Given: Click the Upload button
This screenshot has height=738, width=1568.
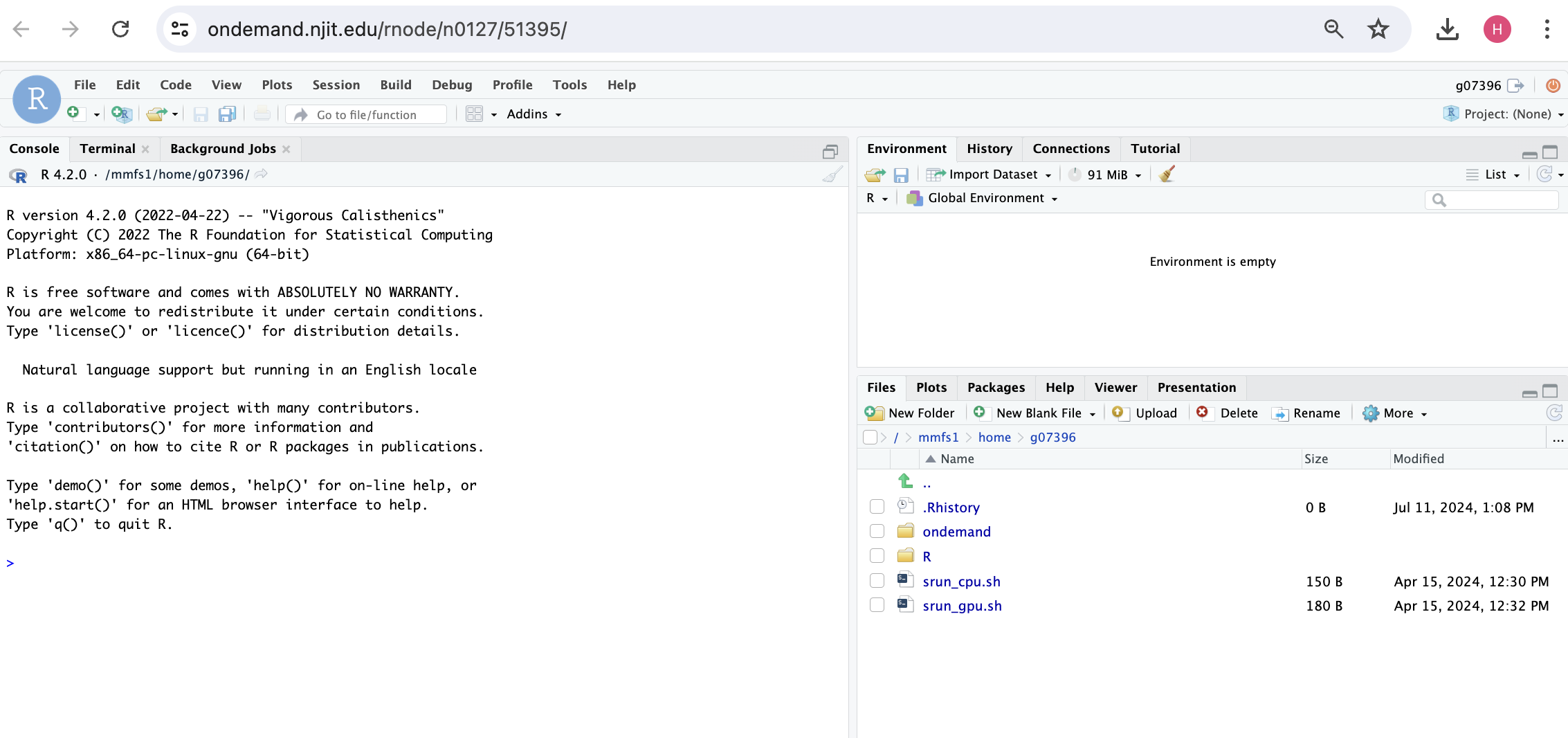Looking at the screenshot, I should pos(1145,413).
